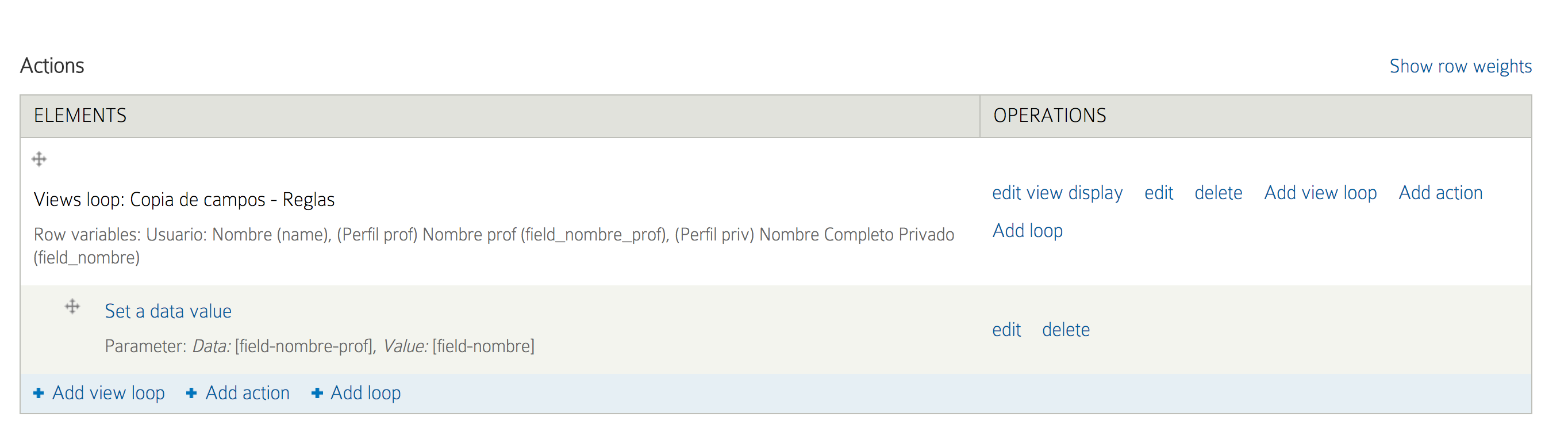The image size is (1568, 443).
Task: Click Add loop text in bottom bar
Action: pyautogui.click(x=365, y=393)
